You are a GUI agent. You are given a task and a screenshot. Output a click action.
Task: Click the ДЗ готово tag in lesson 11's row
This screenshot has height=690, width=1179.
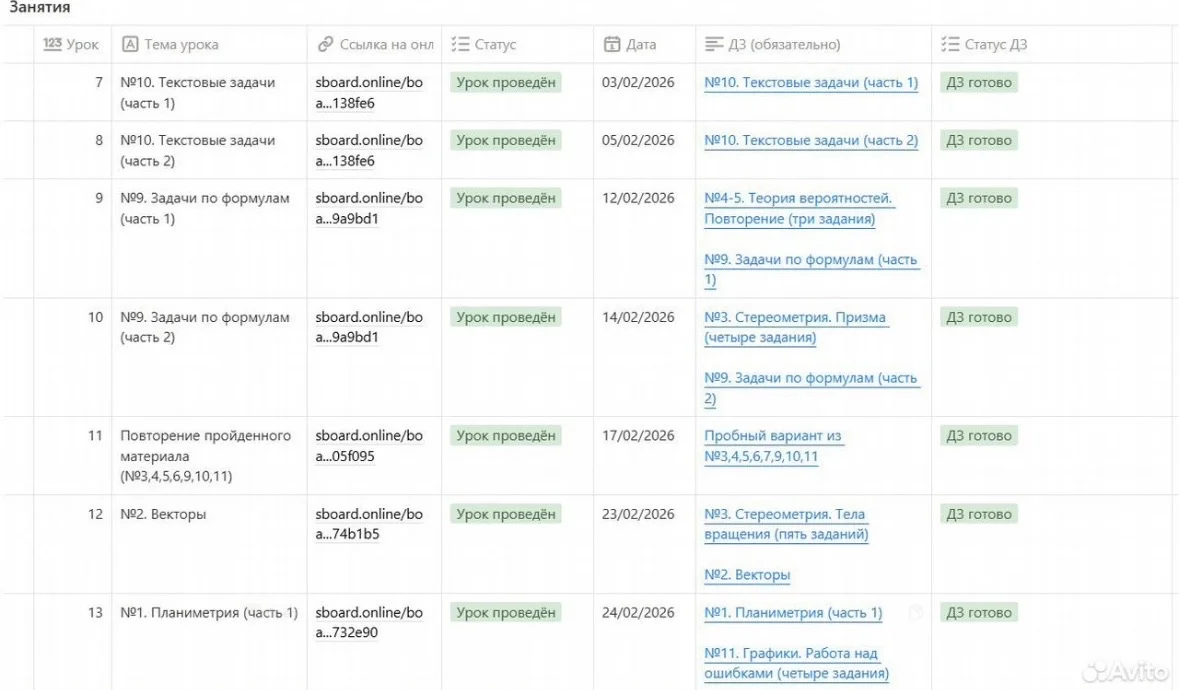[978, 436]
